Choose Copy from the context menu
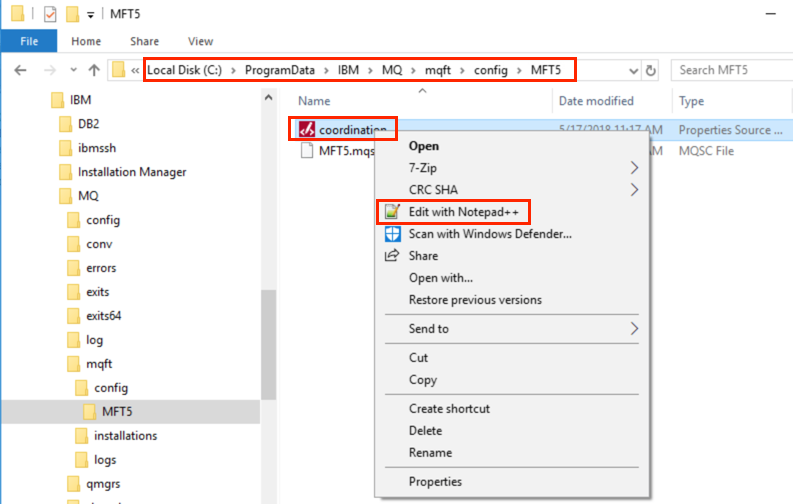 click(x=423, y=380)
